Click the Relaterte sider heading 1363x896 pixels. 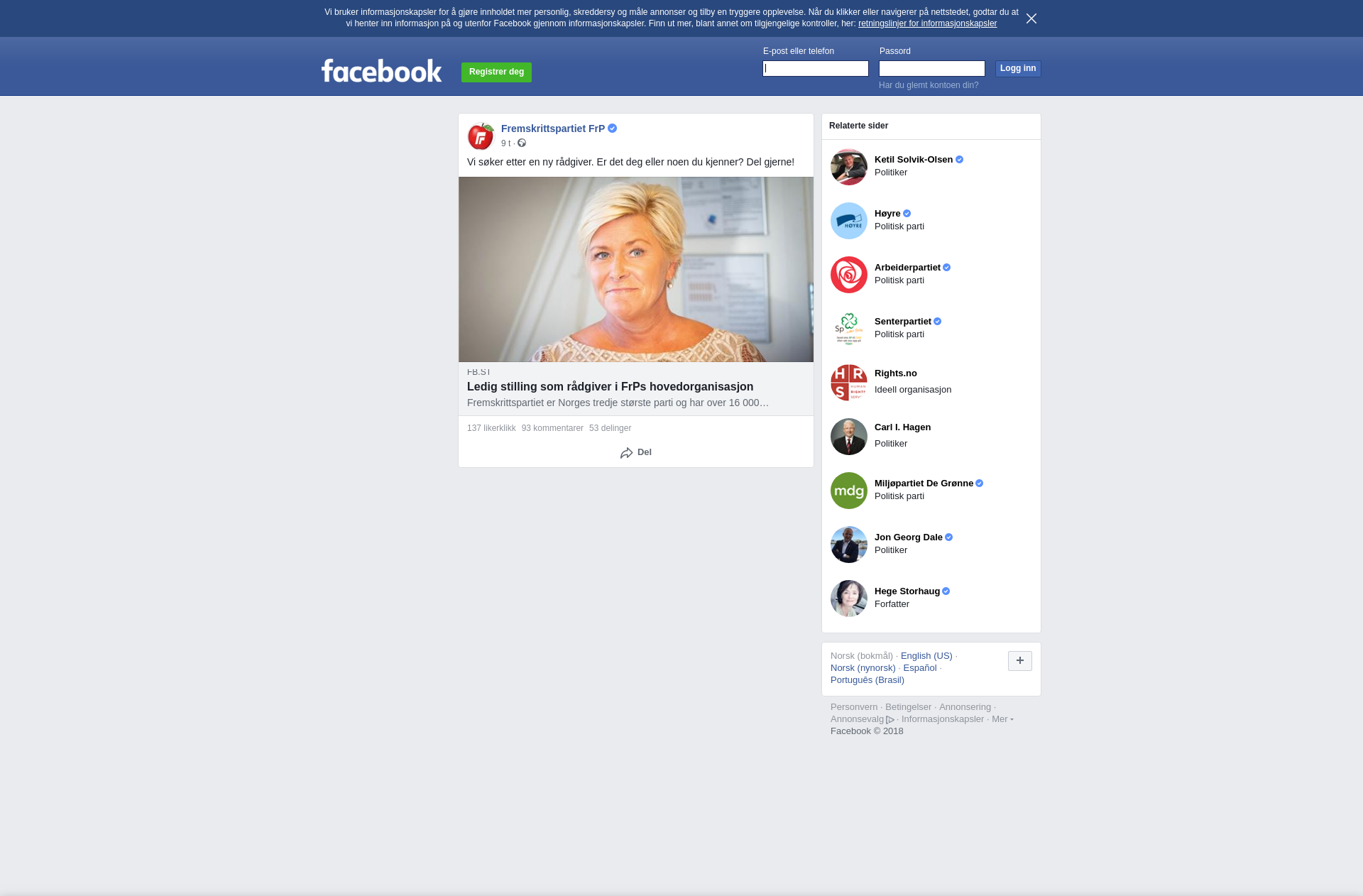click(x=858, y=126)
